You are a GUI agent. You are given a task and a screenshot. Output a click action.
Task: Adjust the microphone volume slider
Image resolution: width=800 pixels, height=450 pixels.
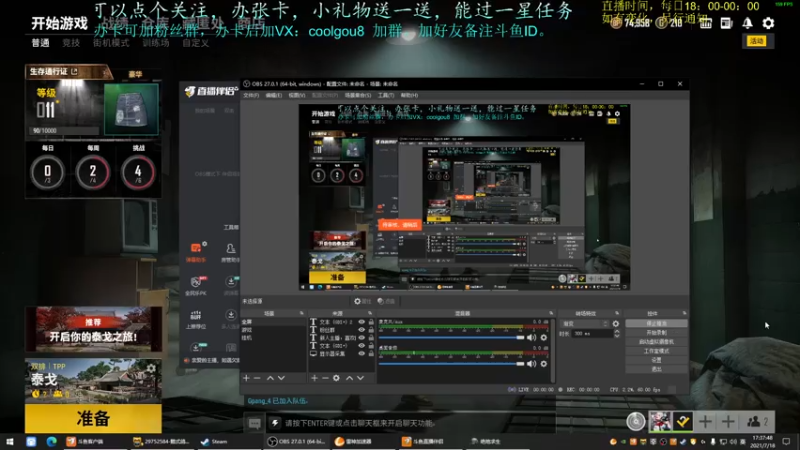(x=452, y=337)
